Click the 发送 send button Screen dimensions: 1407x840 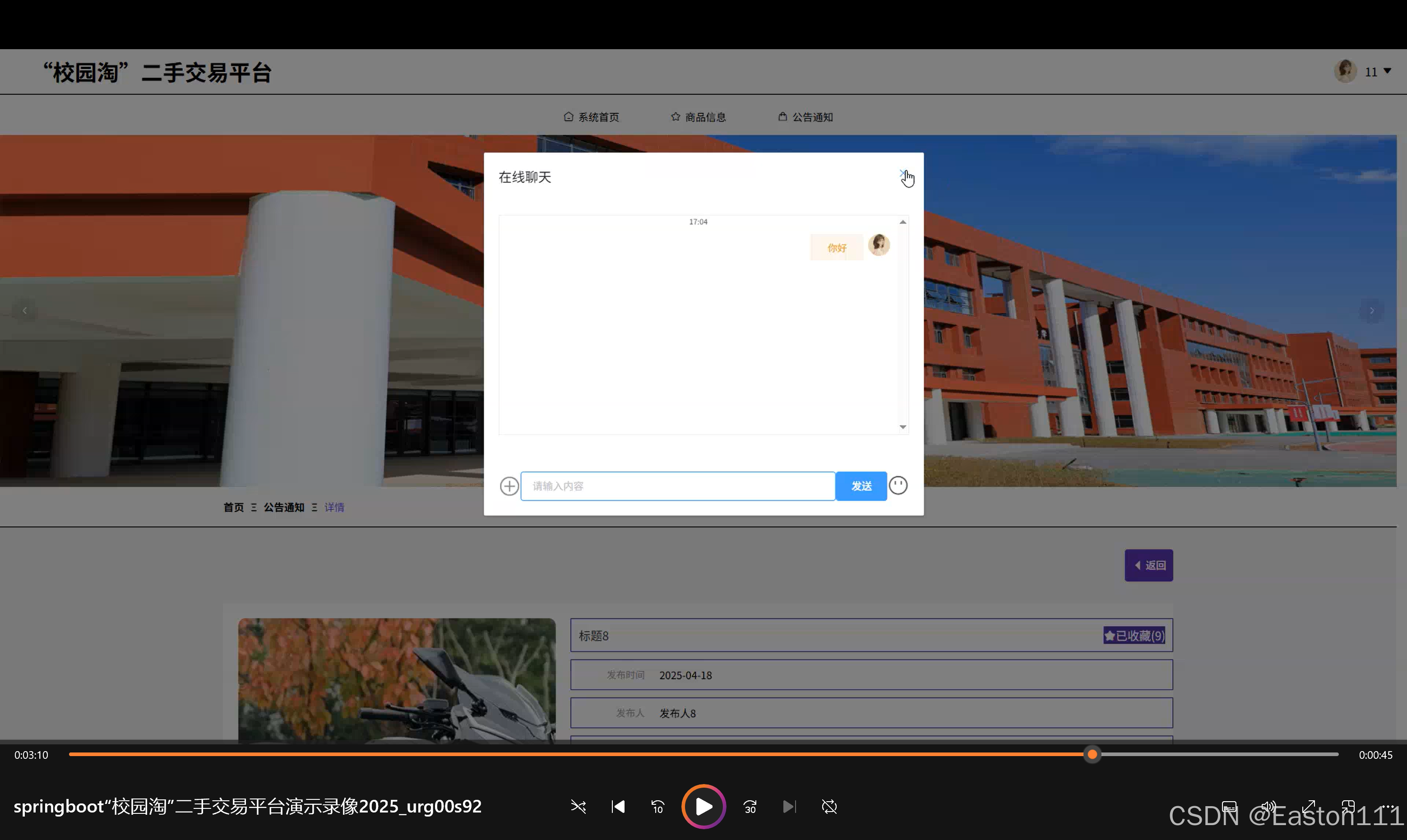pyautogui.click(x=861, y=486)
